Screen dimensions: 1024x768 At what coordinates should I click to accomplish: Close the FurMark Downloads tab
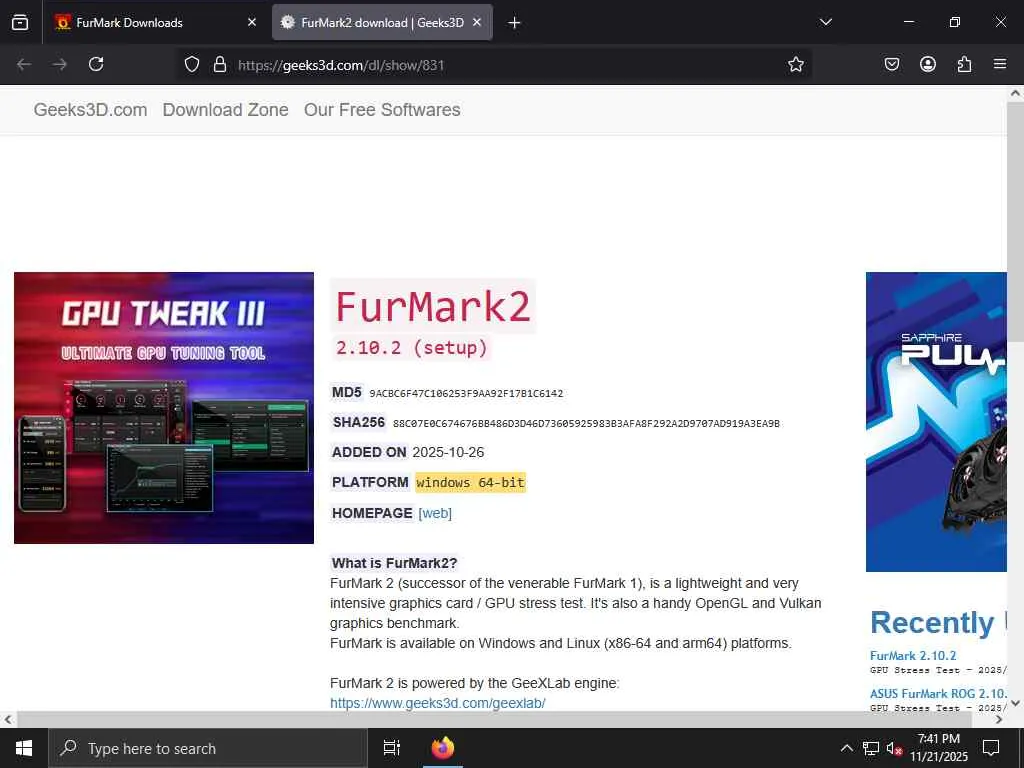click(x=252, y=23)
